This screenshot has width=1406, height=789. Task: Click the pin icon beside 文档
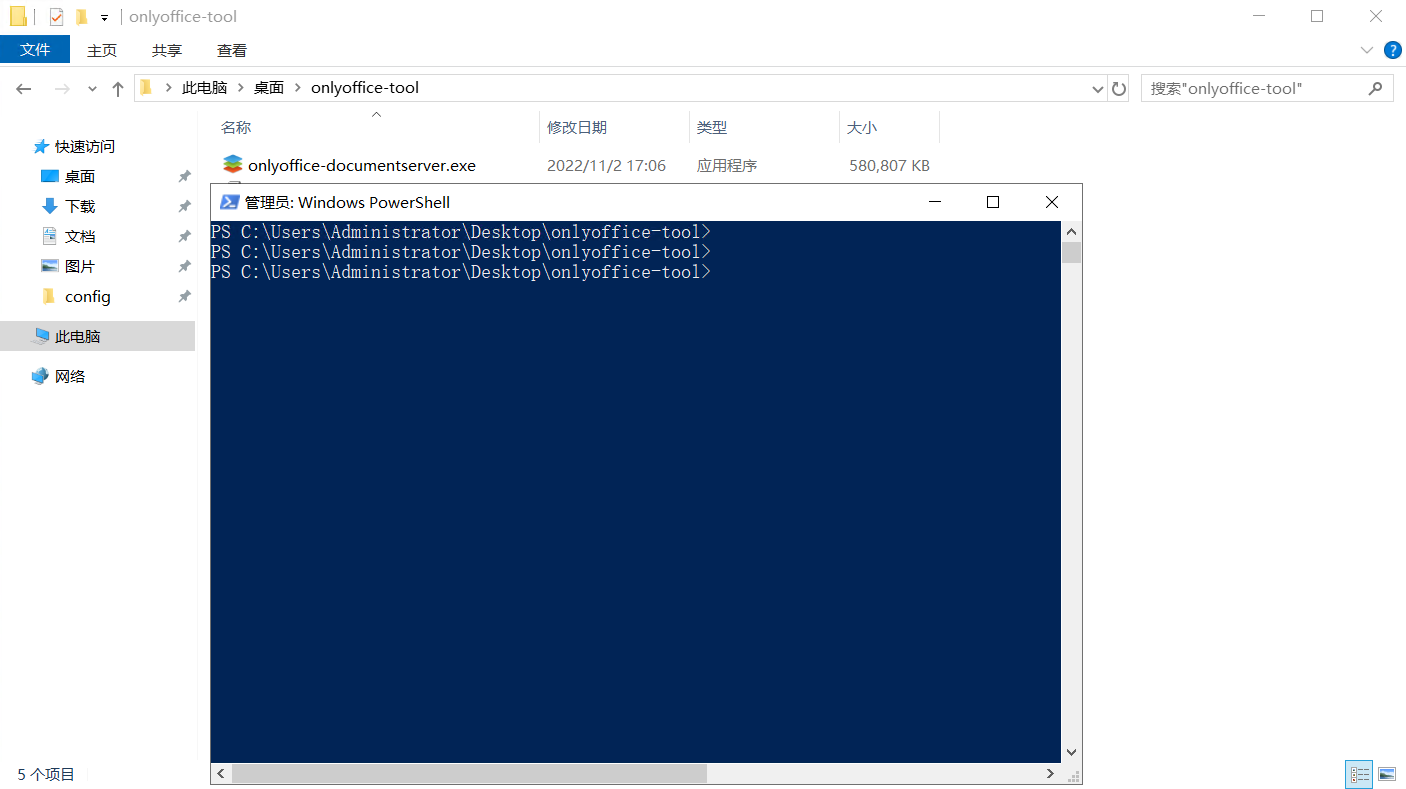point(184,237)
